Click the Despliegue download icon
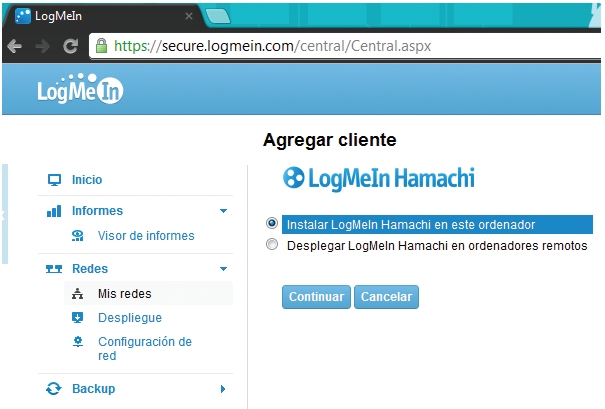The height and width of the screenshot is (409, 605). pos(78,318)
